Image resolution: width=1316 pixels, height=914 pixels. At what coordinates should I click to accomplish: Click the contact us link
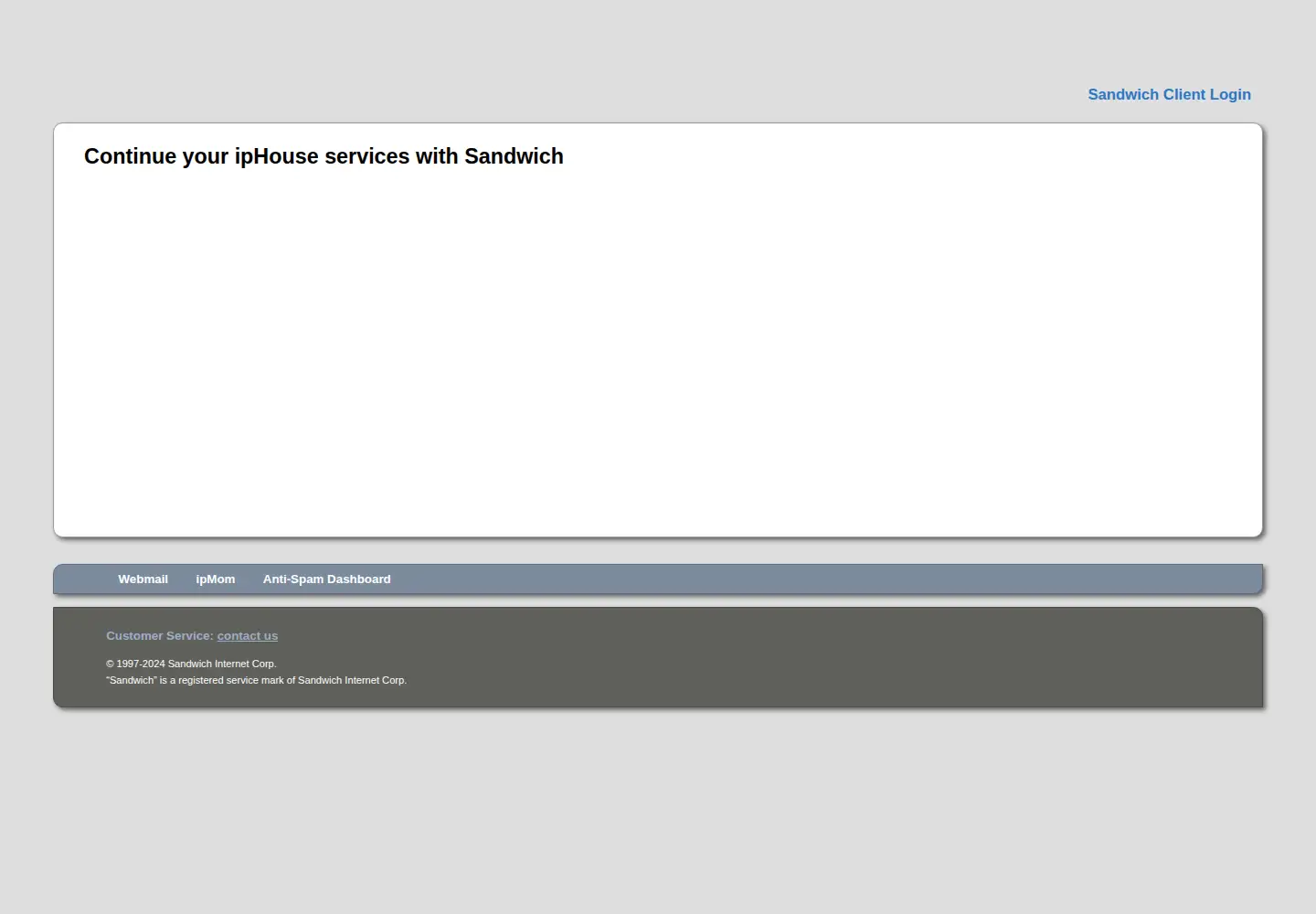[248, 636]
